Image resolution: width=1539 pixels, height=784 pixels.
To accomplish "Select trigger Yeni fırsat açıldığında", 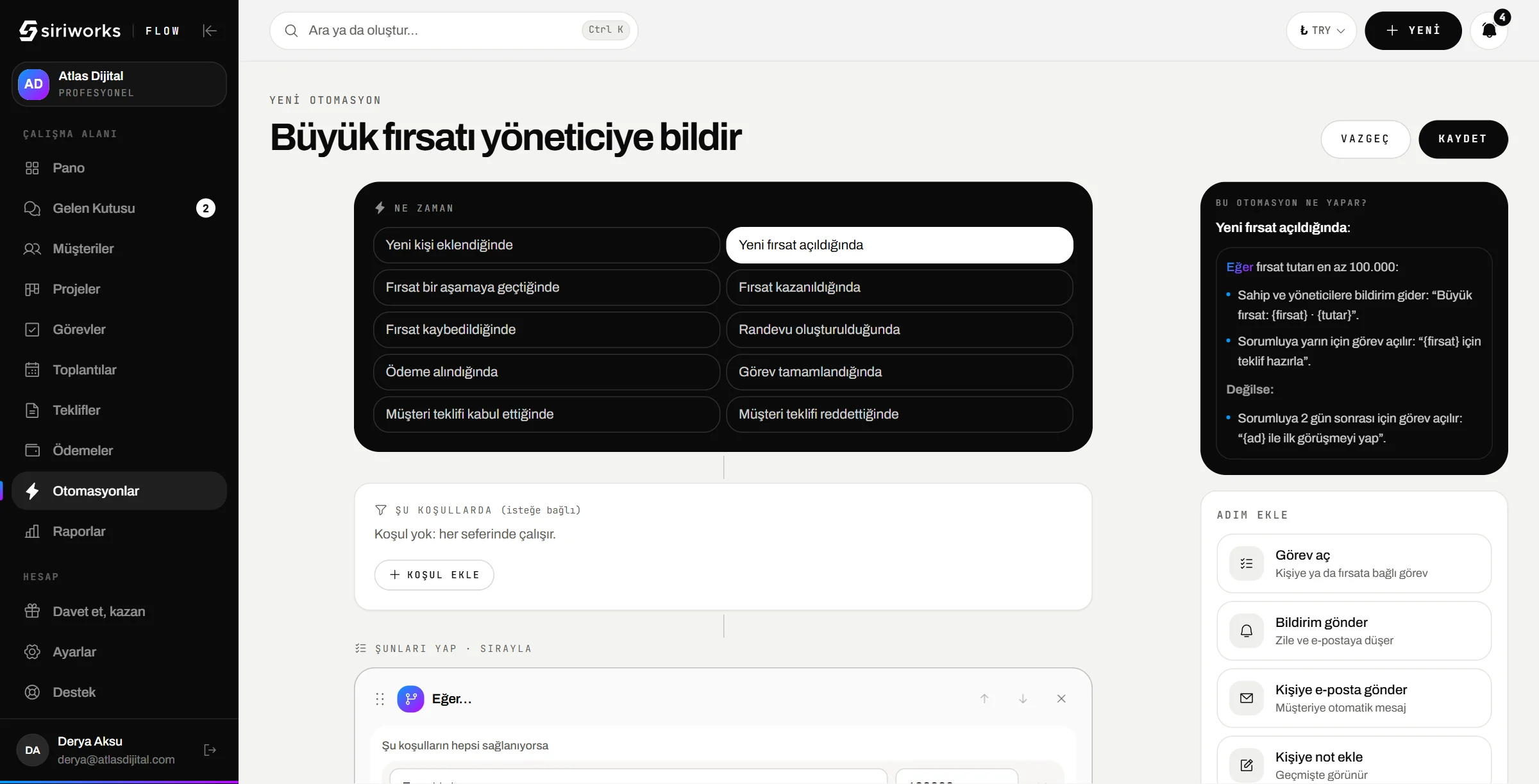I will click(x=900, y=245).
